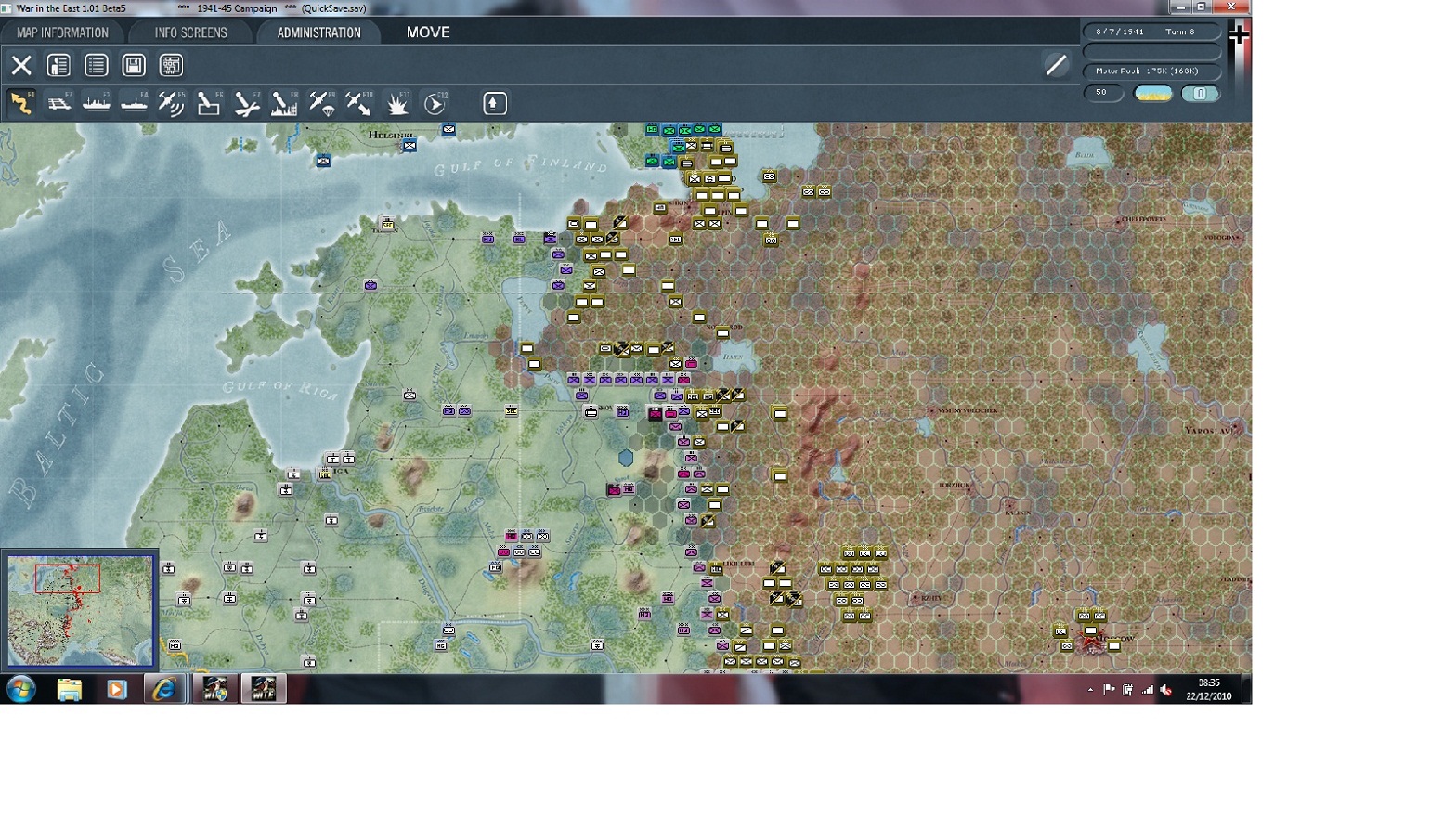
Task: Show hidden tray icons arrow
Action: tap(1090, 690)
